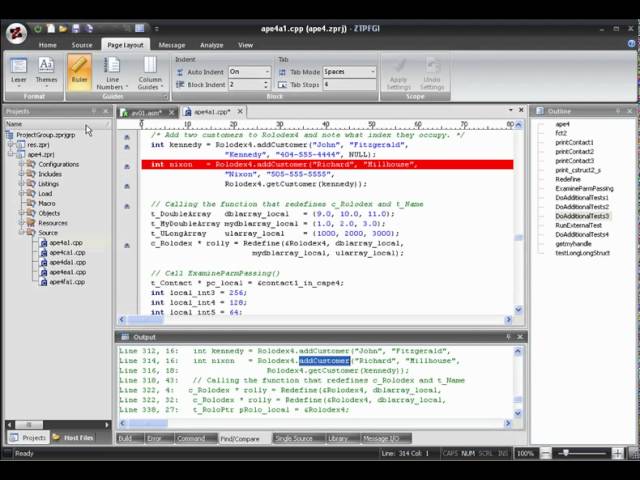The width and height of the screenshot is (640, 480).
Task: Close the Outline panel
Action: [x=629, y=111]
